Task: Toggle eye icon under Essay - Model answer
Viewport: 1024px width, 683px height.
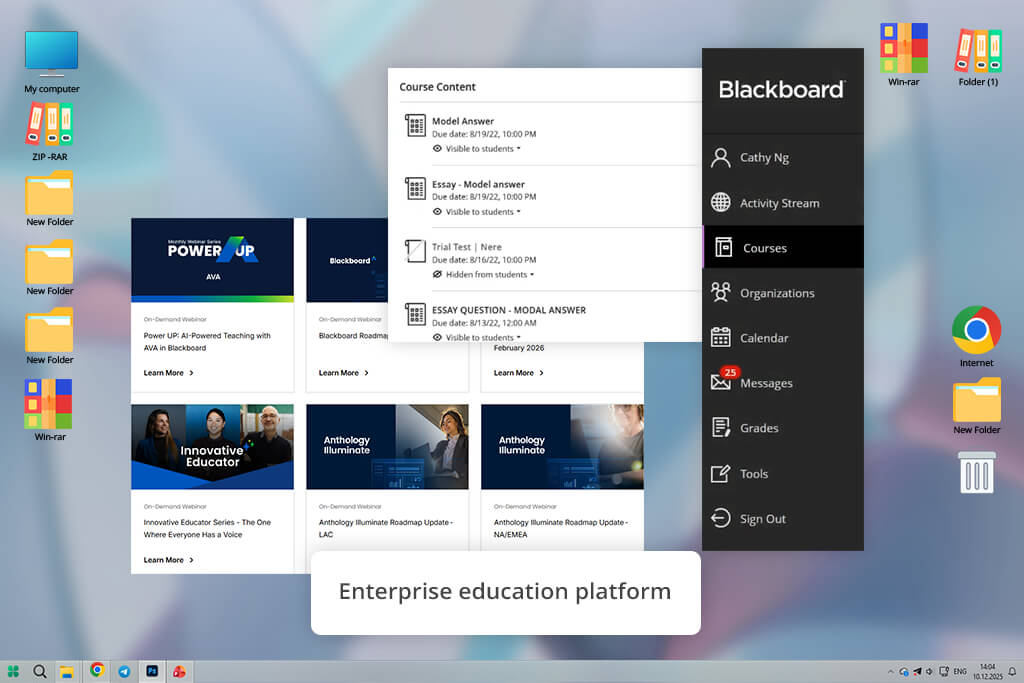Action: point(437,212)
